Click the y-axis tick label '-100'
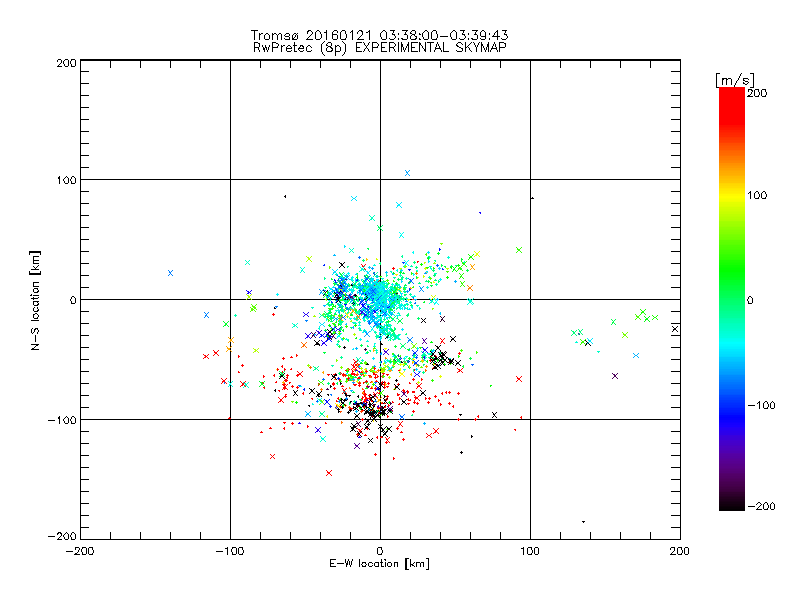Viewport: 800px width, 600px height. (62, 420)
